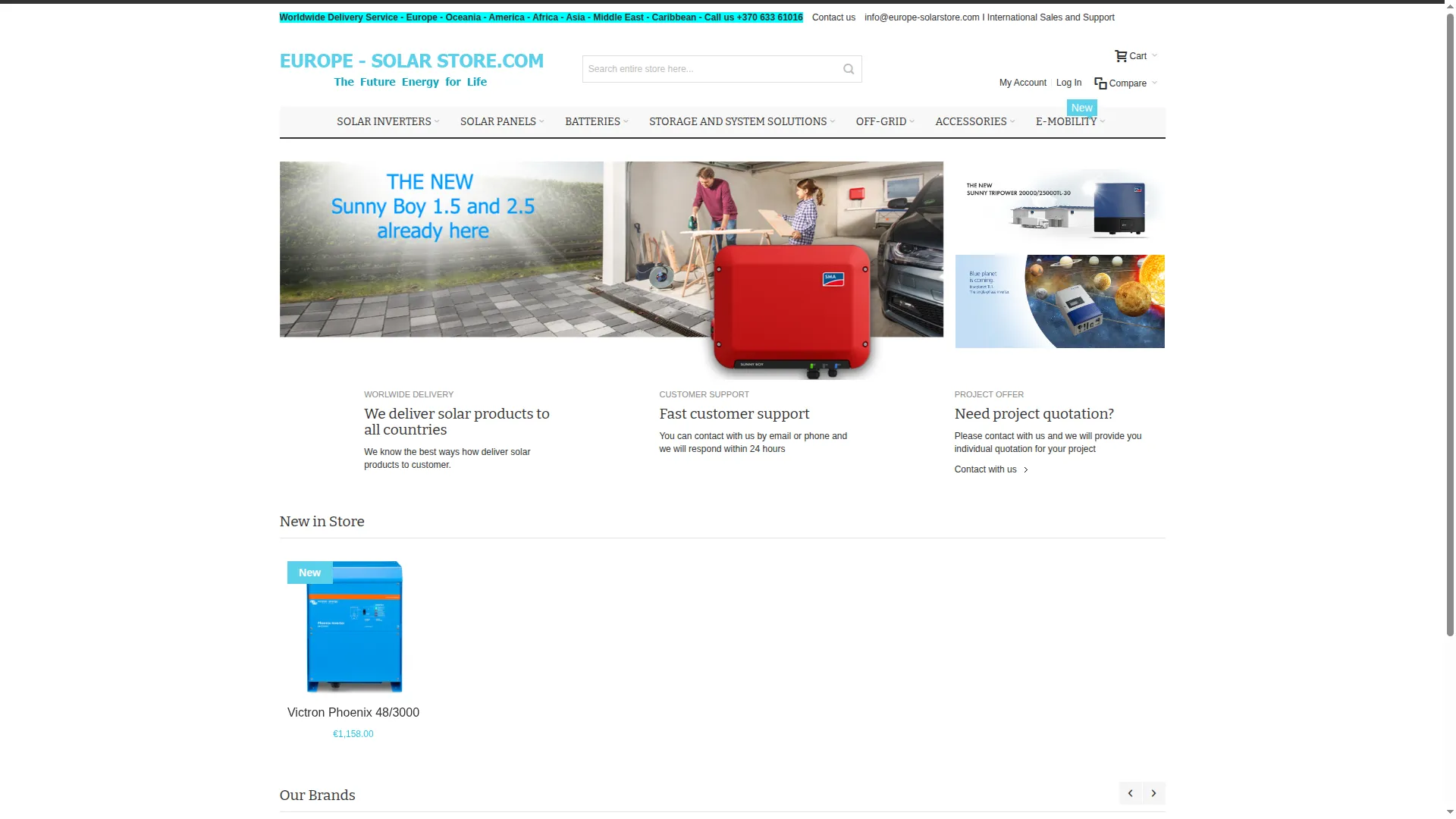Click the €1,158.00 price
The image size is (1456, 819).
tap(353, 734)
